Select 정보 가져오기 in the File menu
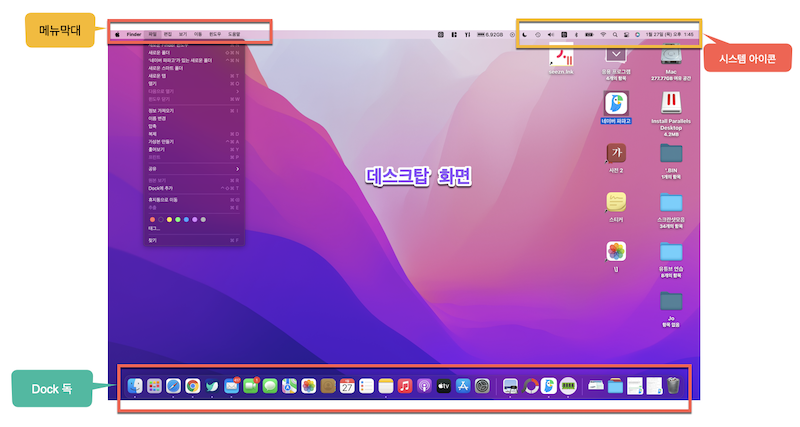800x427 pixels. [193, 111]
